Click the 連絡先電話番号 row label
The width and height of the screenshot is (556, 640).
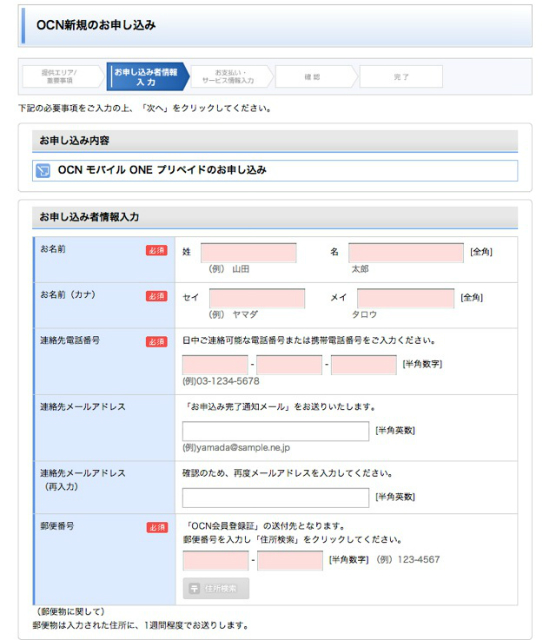tap(70, 340)
